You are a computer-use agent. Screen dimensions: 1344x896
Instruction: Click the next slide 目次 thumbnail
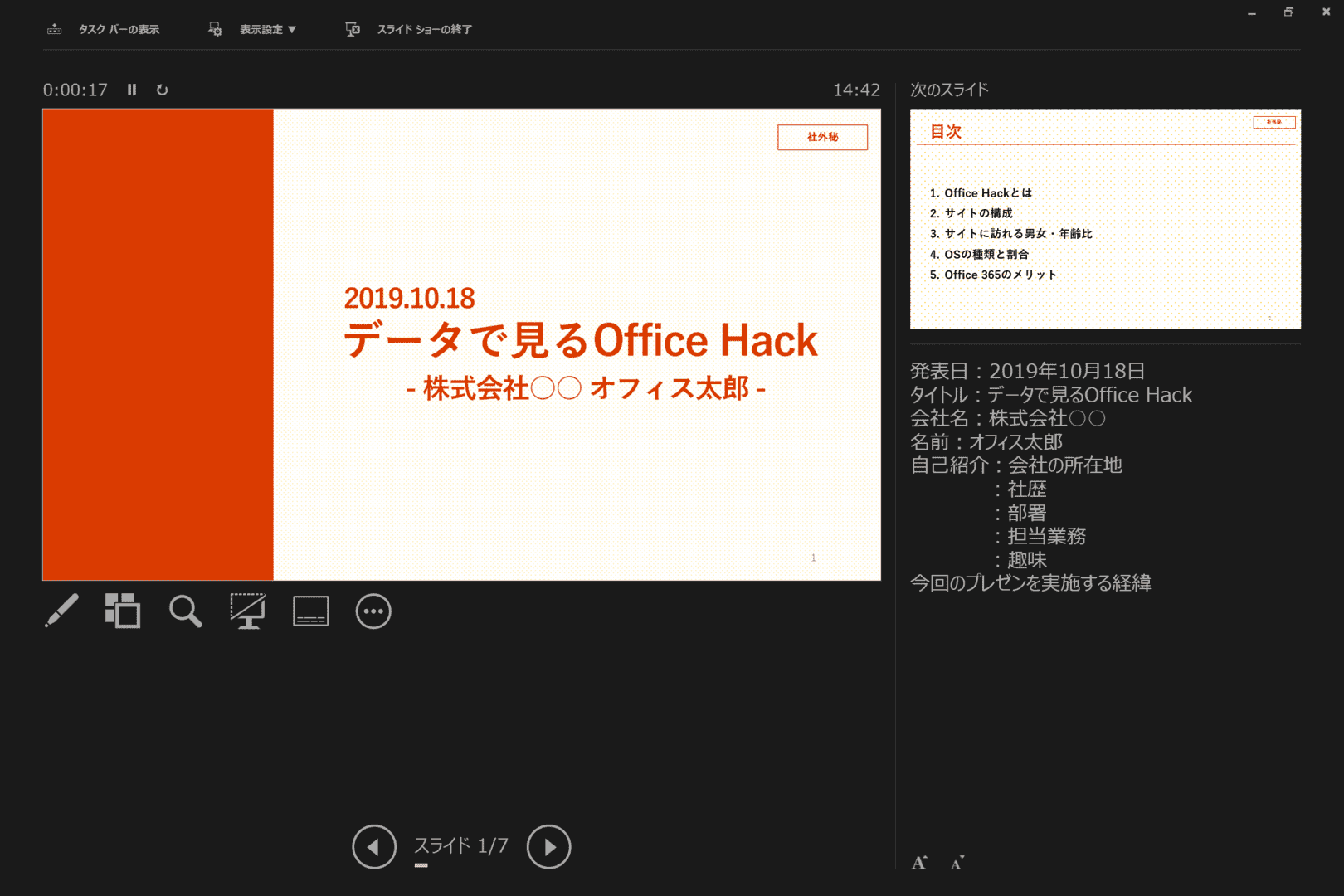click(1105, 219)
